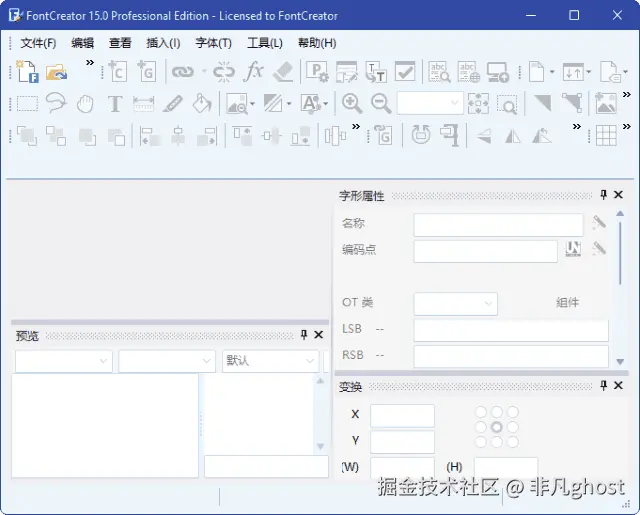Viewport: 640px width, 515px height.
Task: Open the 帮助(H) menu
Action: (317, 43)
